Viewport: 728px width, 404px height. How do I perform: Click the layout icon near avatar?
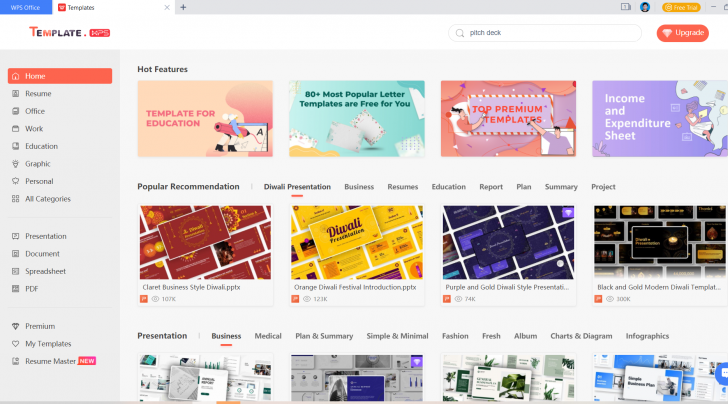pos(626,7)
